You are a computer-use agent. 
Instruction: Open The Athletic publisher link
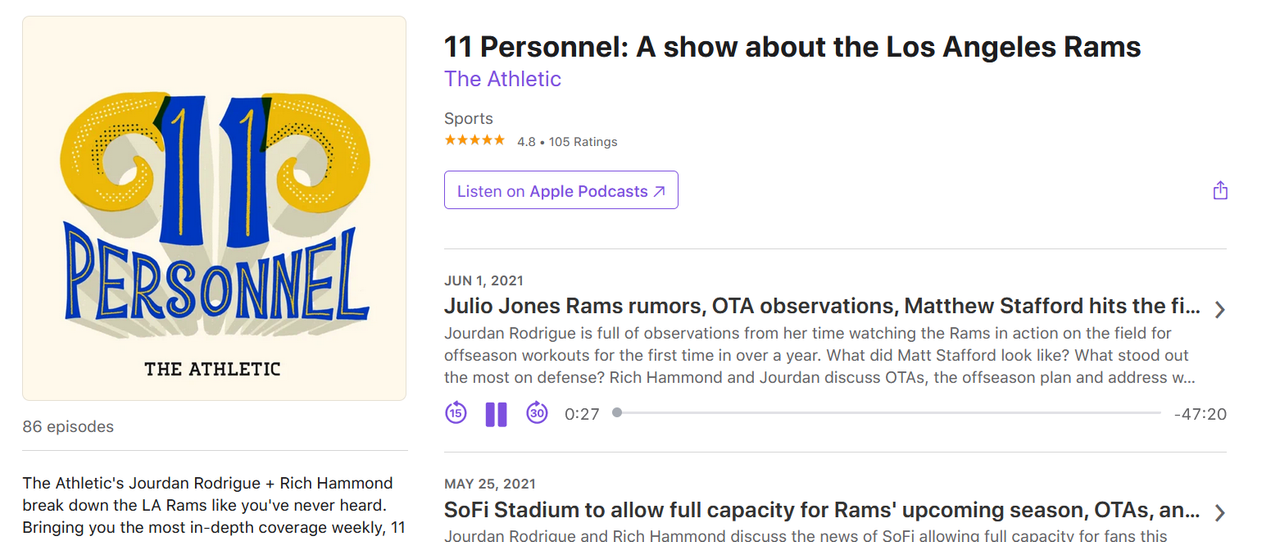503,79
